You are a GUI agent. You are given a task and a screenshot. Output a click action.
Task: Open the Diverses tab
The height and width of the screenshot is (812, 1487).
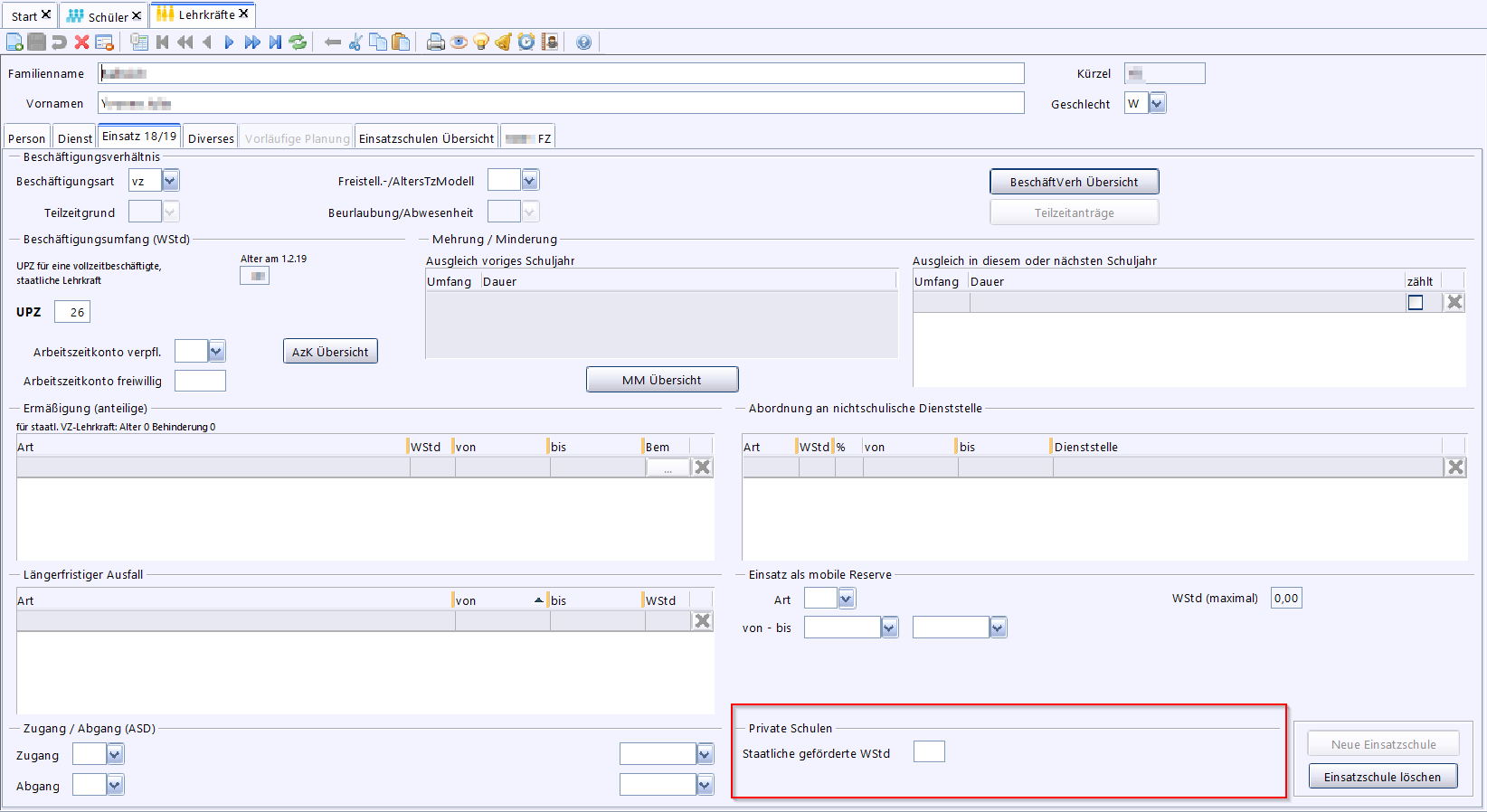[211, 138]
